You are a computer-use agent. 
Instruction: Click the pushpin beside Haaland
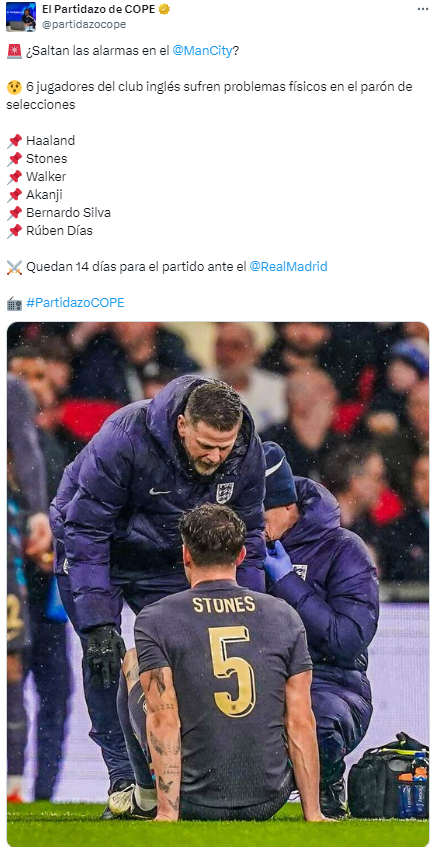coord(15,141)
